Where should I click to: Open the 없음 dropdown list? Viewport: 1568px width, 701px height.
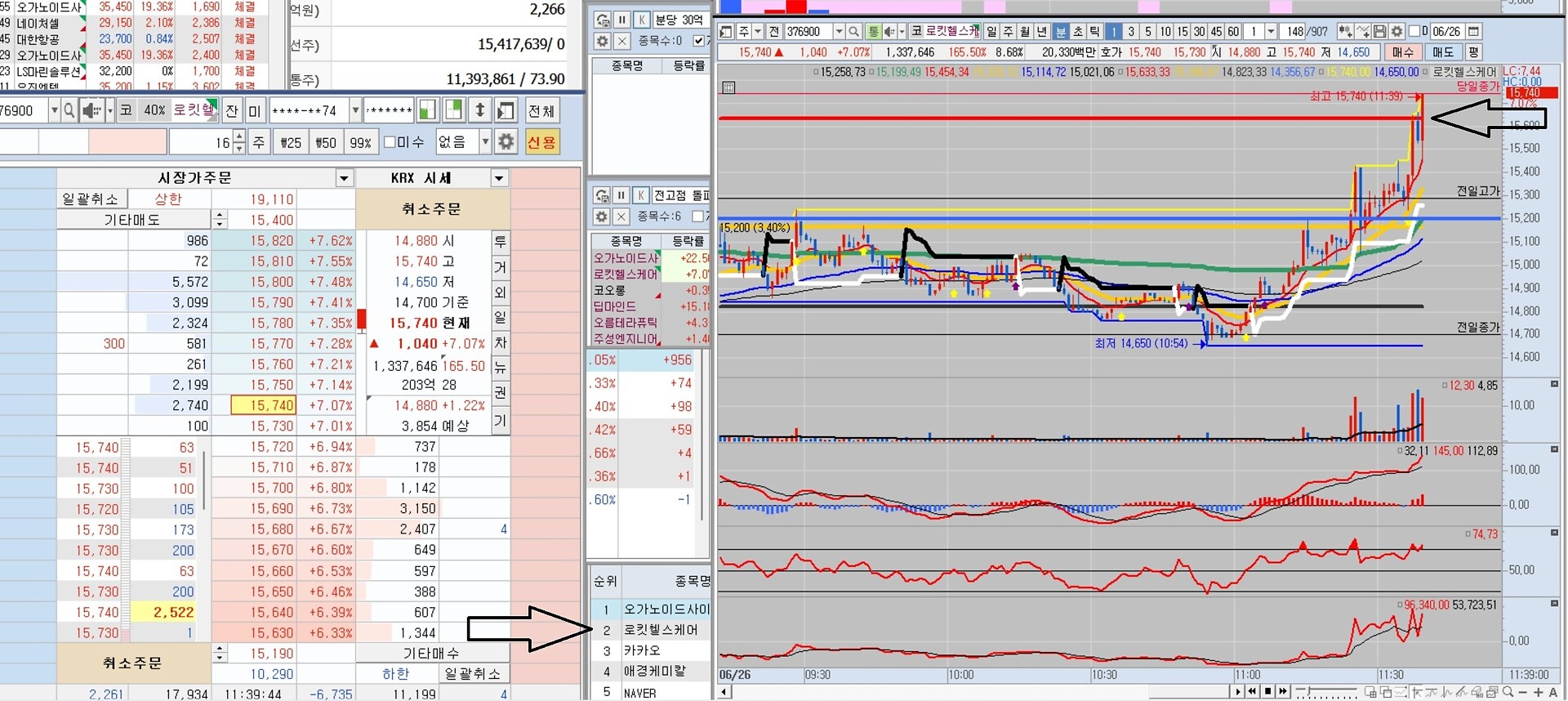(485, 142)
